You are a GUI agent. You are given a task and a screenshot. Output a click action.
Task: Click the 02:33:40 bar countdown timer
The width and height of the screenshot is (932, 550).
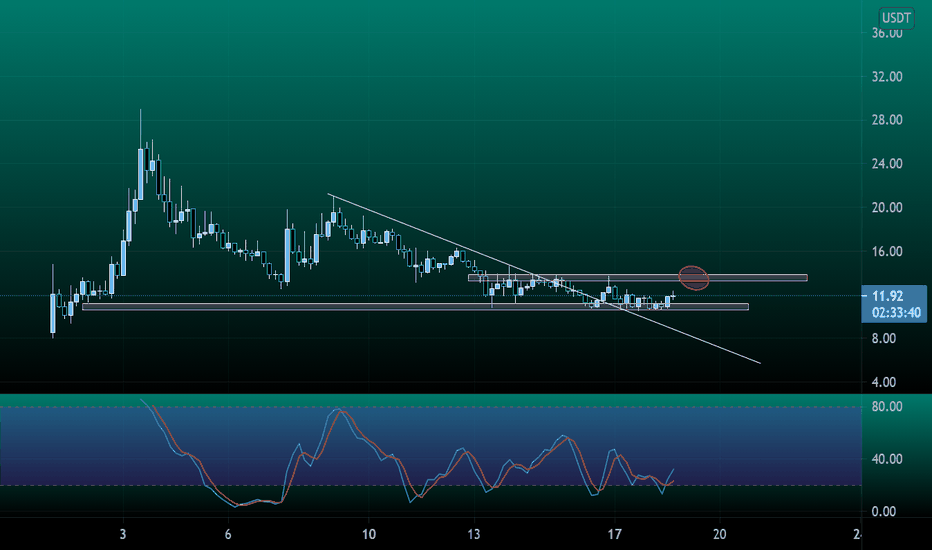coord(896,313)
